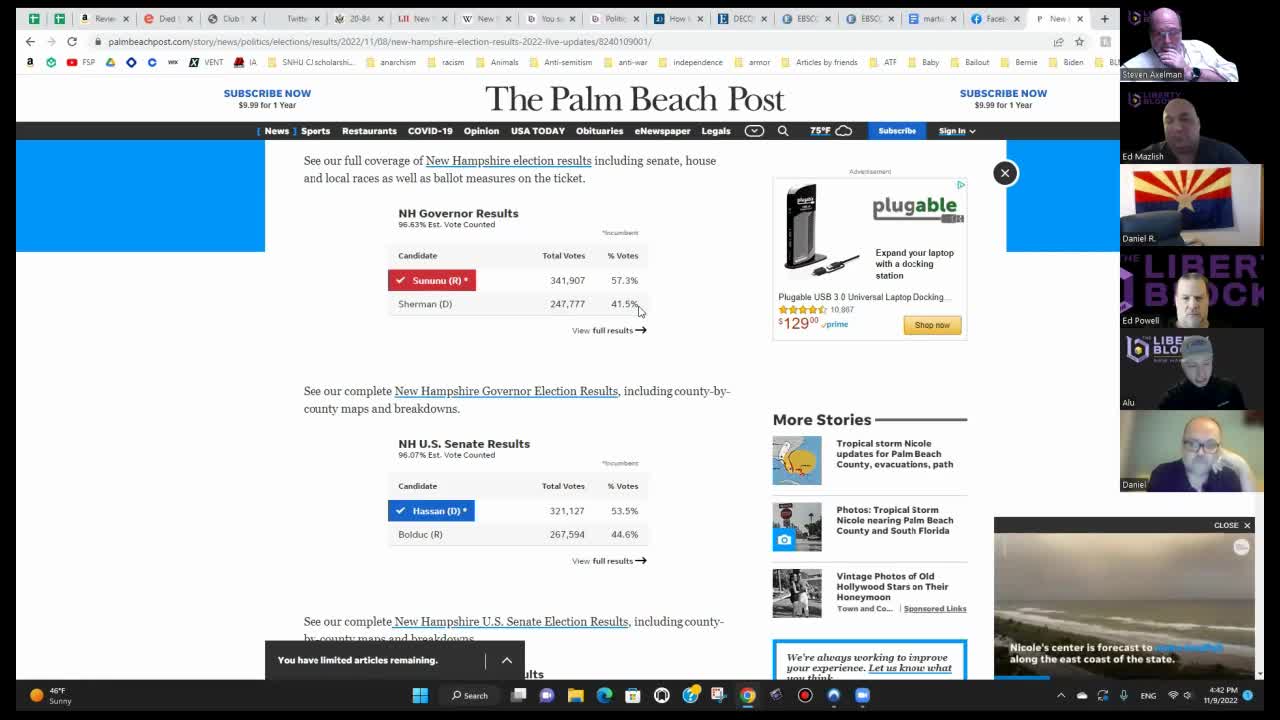1280x720 pixels.
Task: Open the Opinion section in nav bar
Action: pos(481,131)
